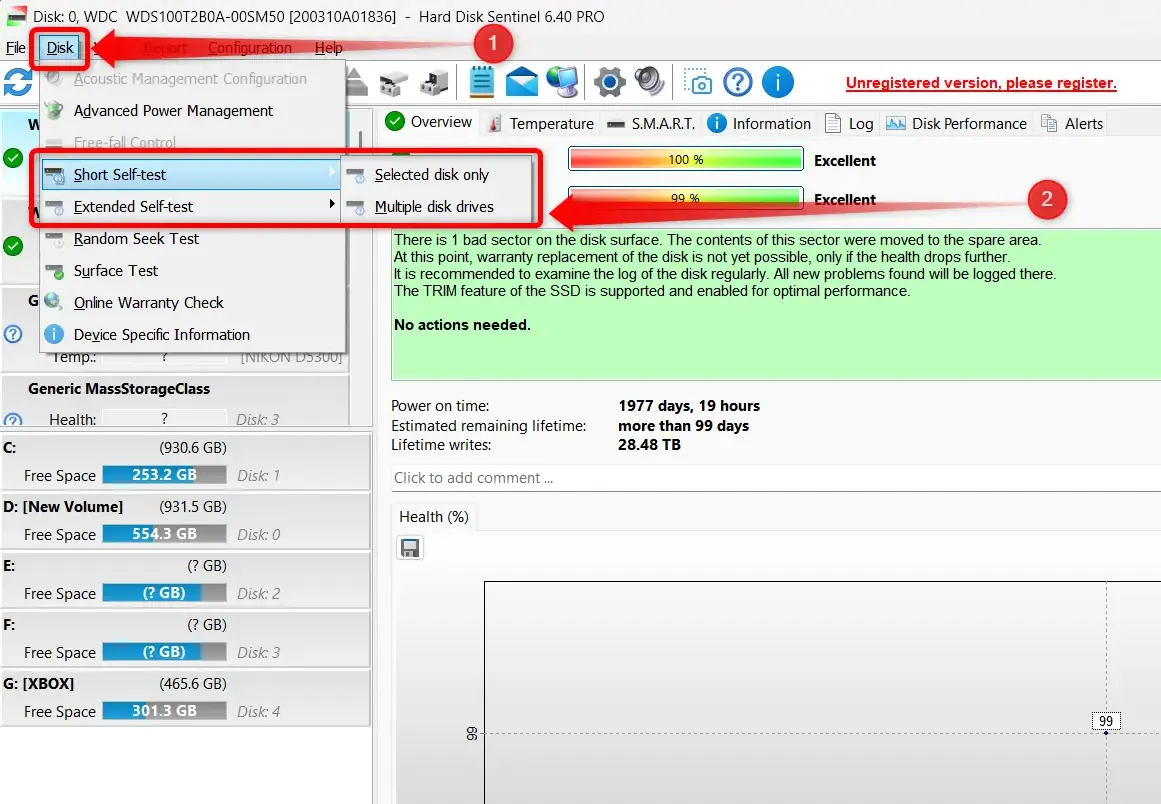Choose Short Self-test from Disk menu
The height and width of the screenshot is (804, 1161).
[191, 175]
